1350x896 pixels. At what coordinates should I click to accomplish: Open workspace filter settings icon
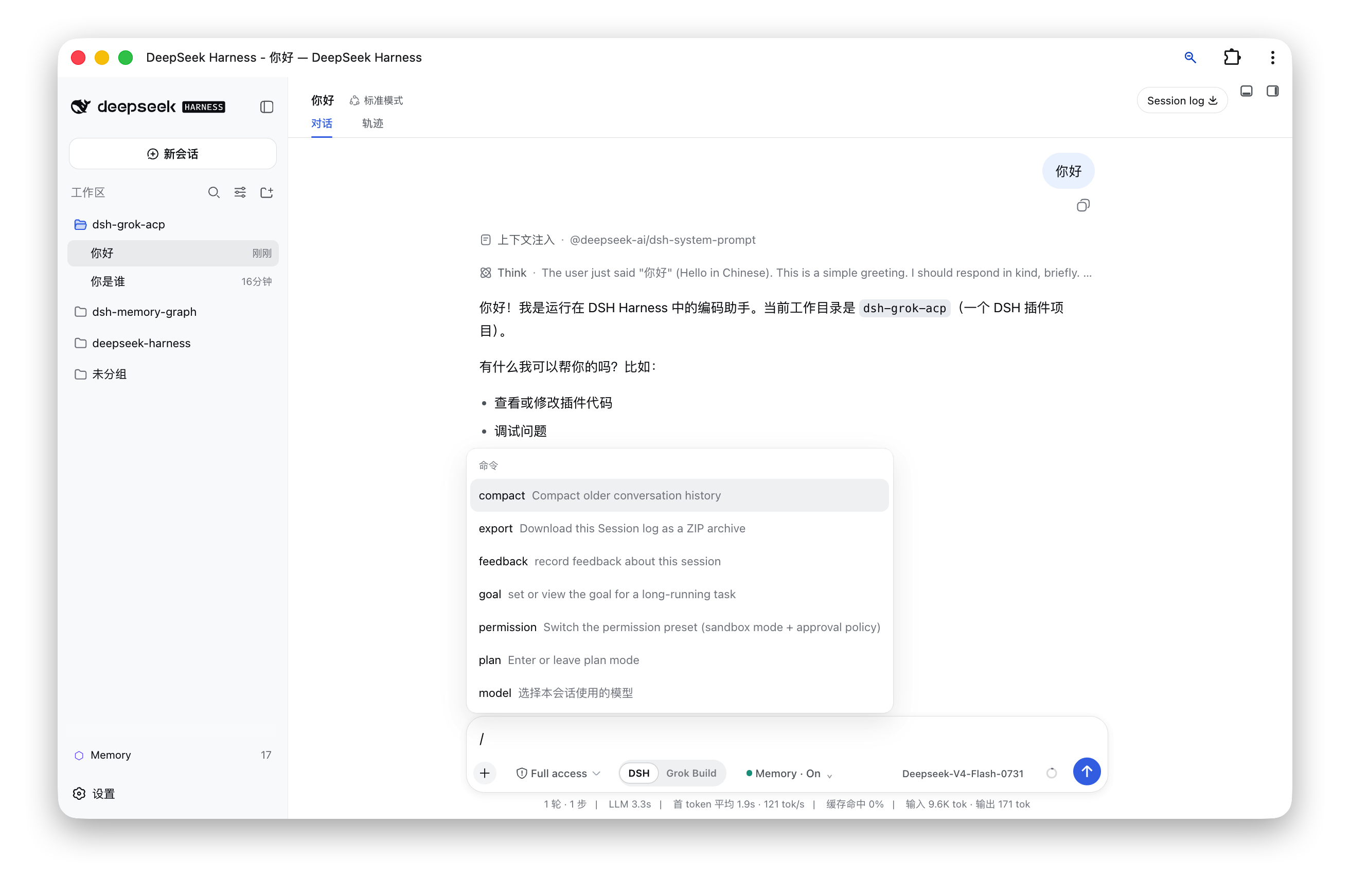(240, 192)
